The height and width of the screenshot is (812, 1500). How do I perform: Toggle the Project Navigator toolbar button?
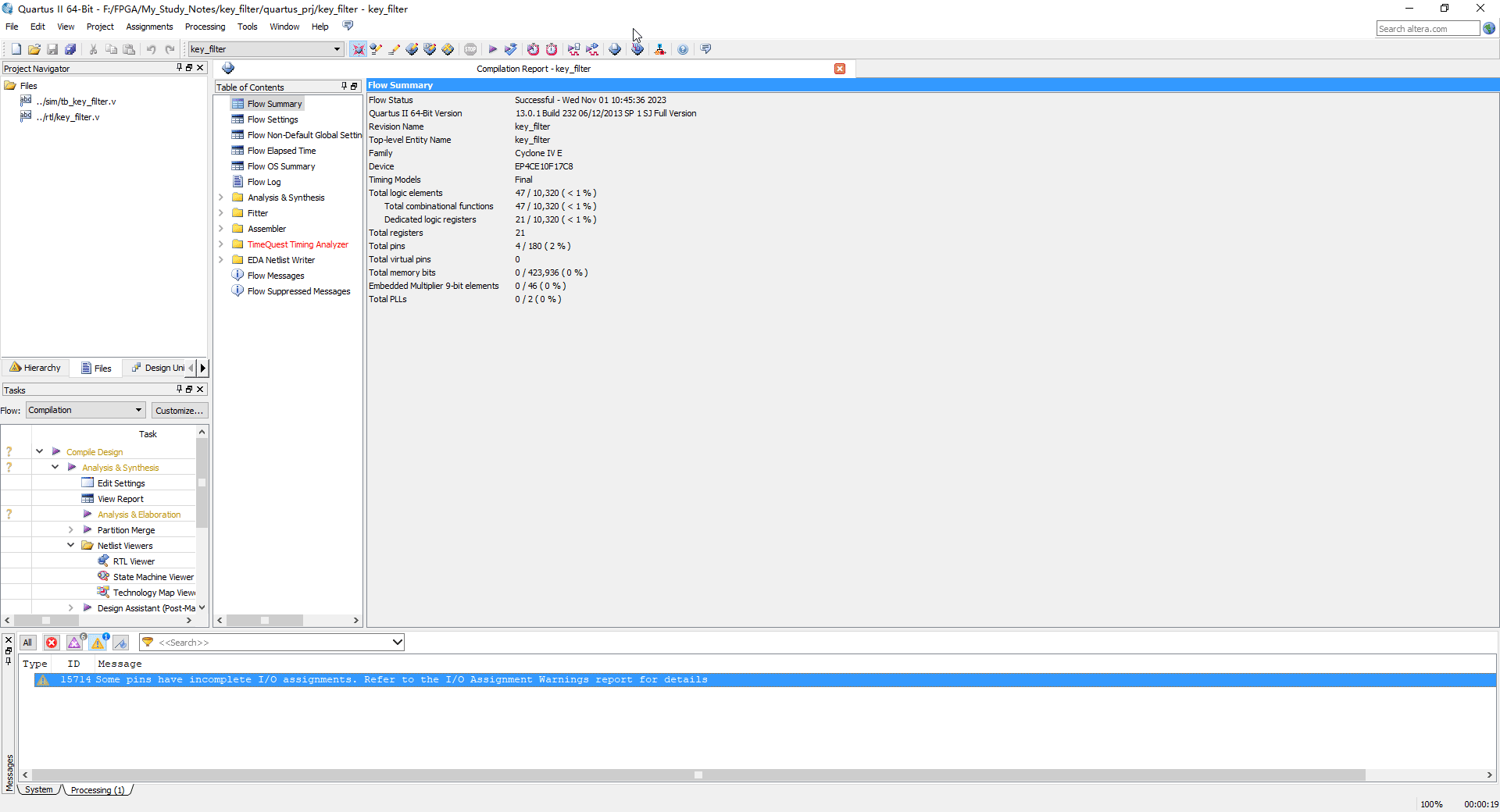[358, 49]
